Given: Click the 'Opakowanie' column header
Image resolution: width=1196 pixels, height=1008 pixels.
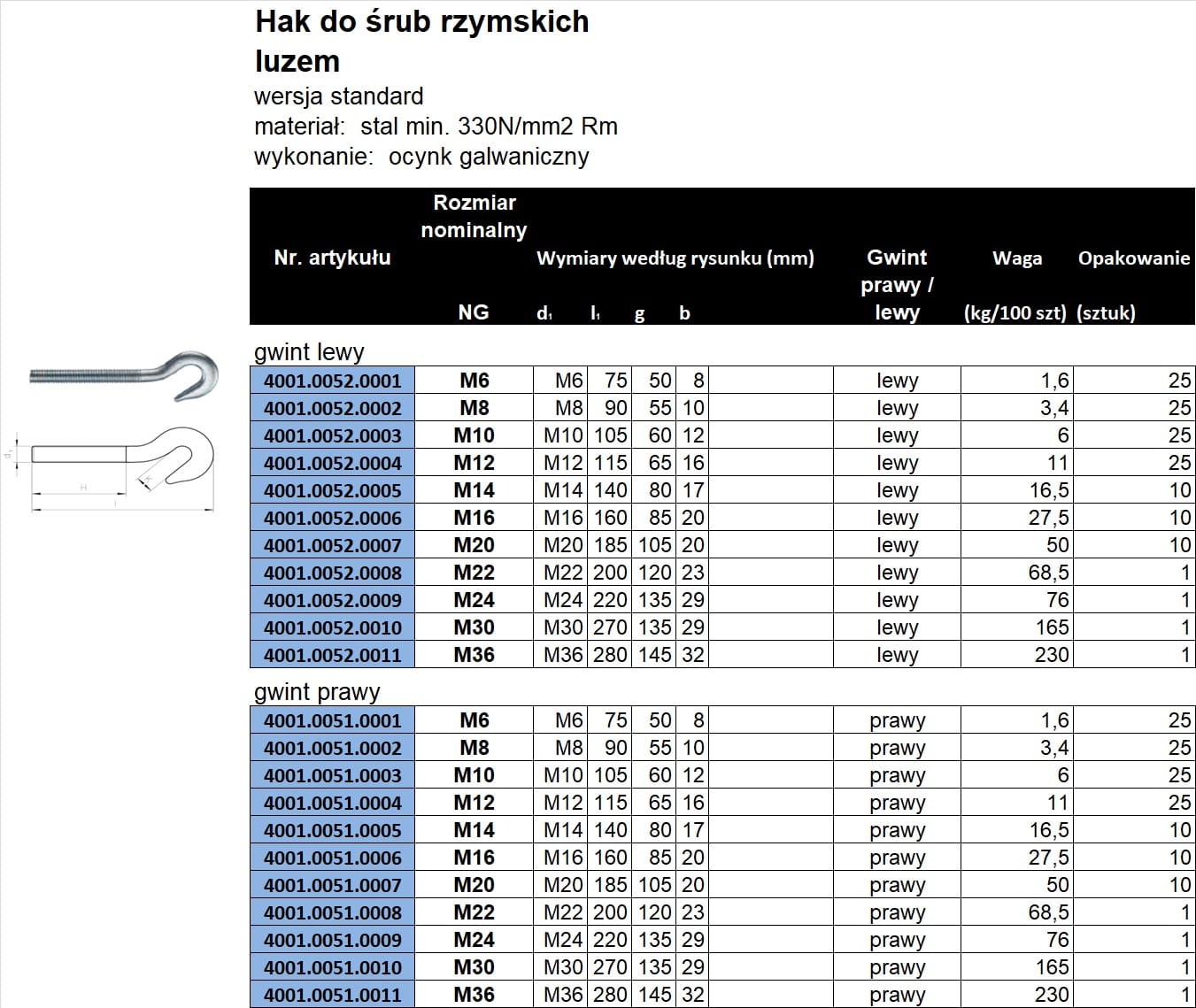Looking at the screenshot, I should point(1133,258).
